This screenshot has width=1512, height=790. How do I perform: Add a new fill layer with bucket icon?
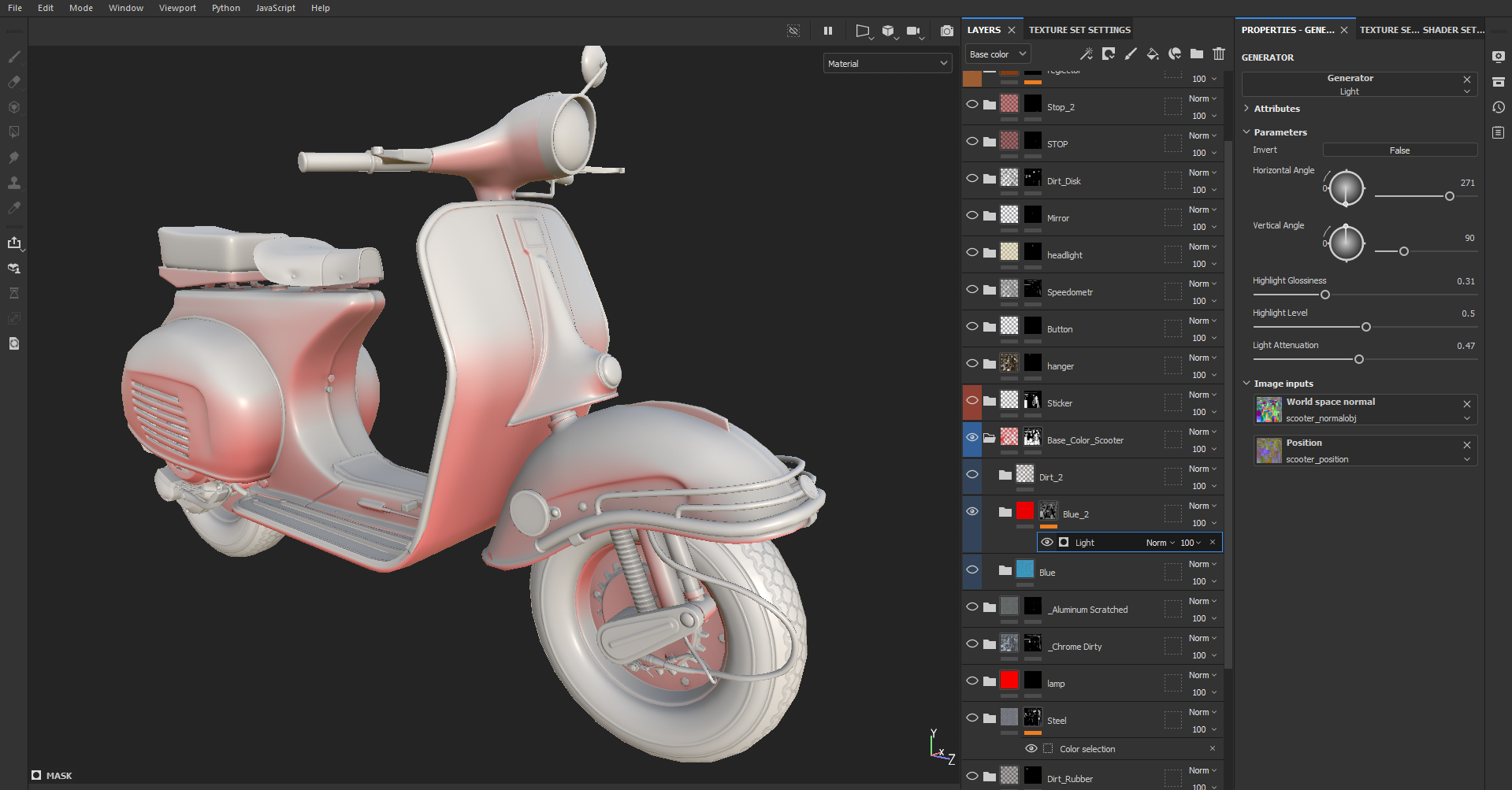1152,54
